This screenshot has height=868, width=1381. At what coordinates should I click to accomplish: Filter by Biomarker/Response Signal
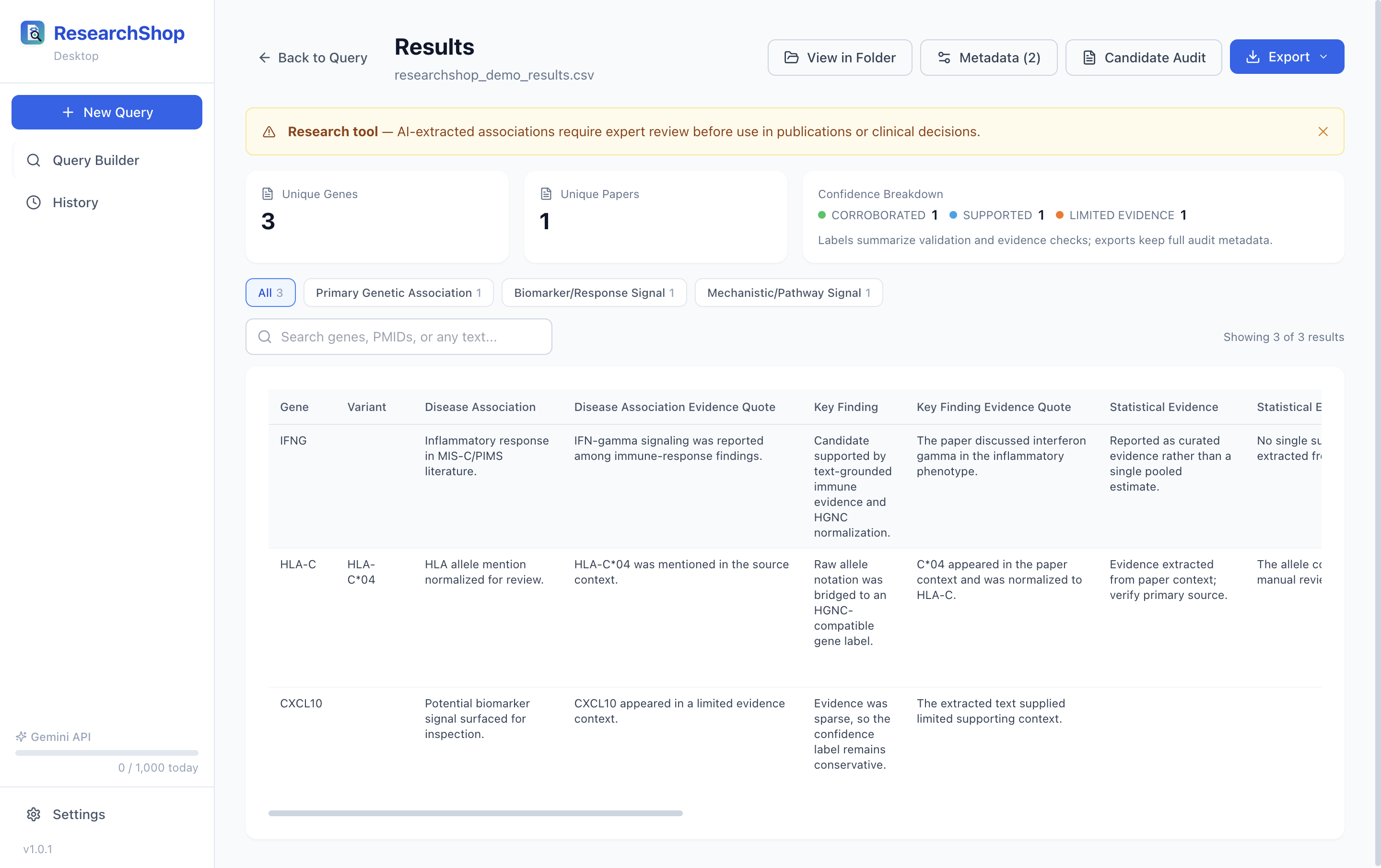pos(594,293)
